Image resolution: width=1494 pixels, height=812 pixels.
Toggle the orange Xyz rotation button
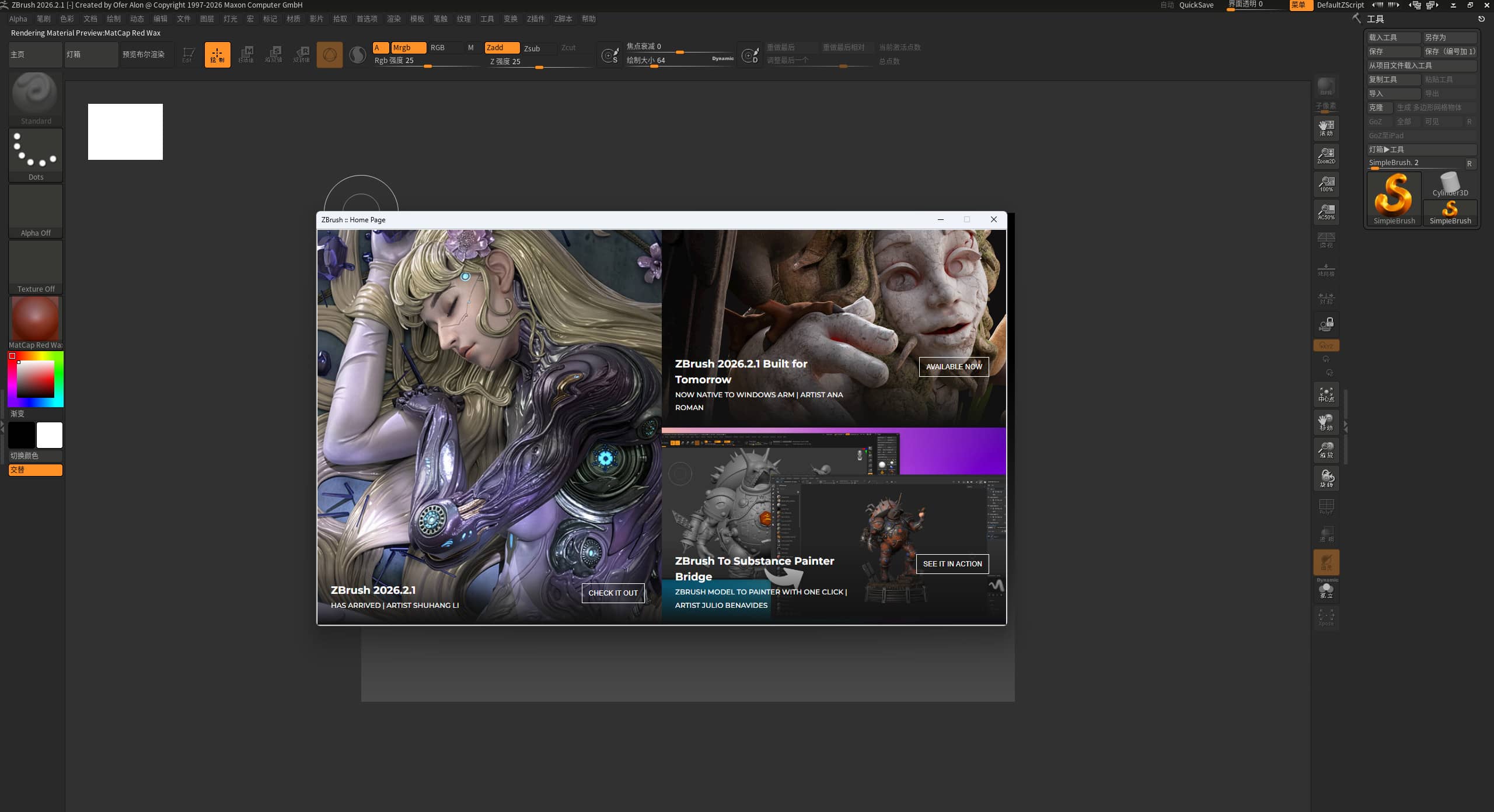(1327, 345)
